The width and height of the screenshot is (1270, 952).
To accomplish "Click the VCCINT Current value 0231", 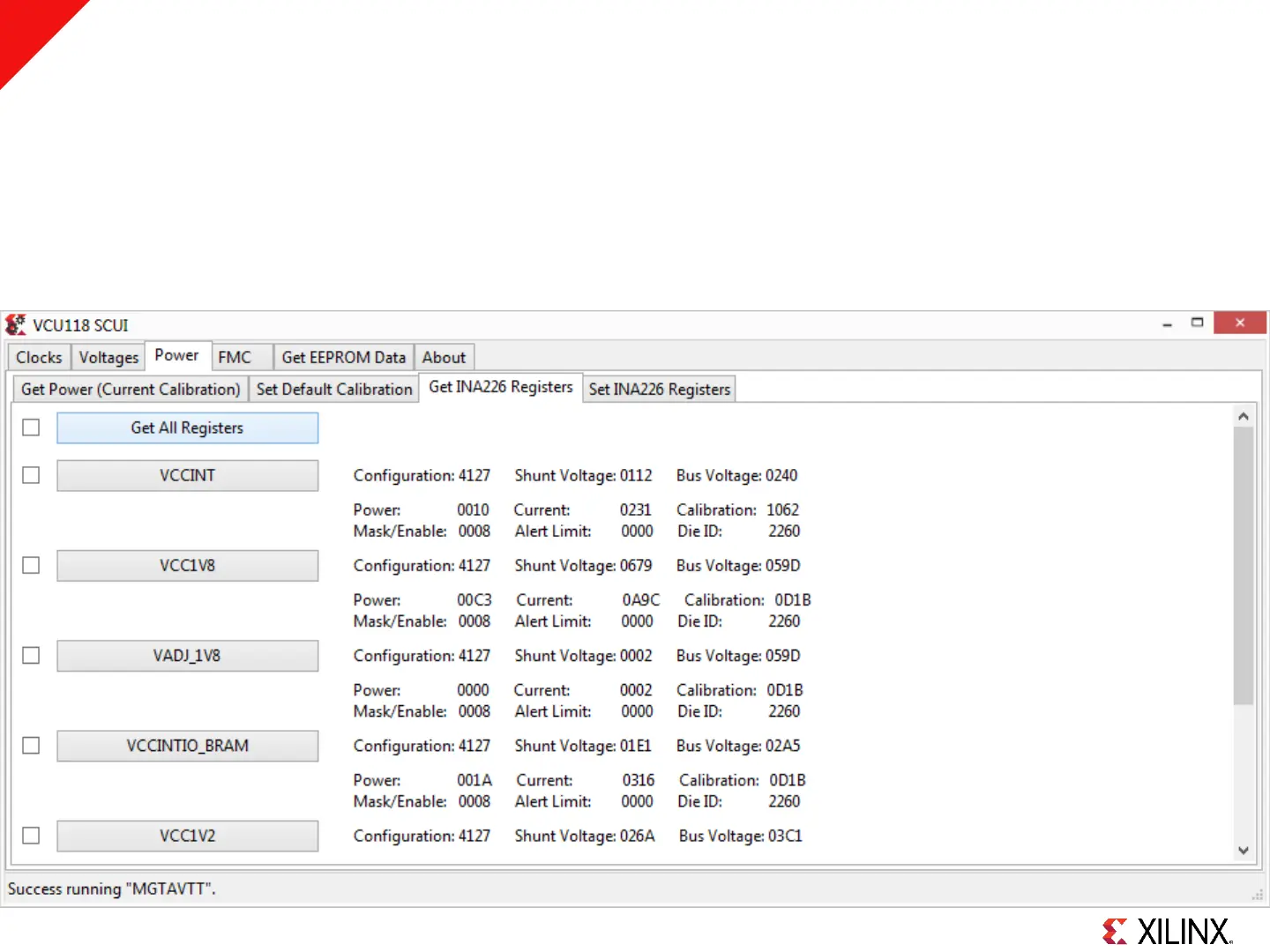I will (x=635, y=509).
